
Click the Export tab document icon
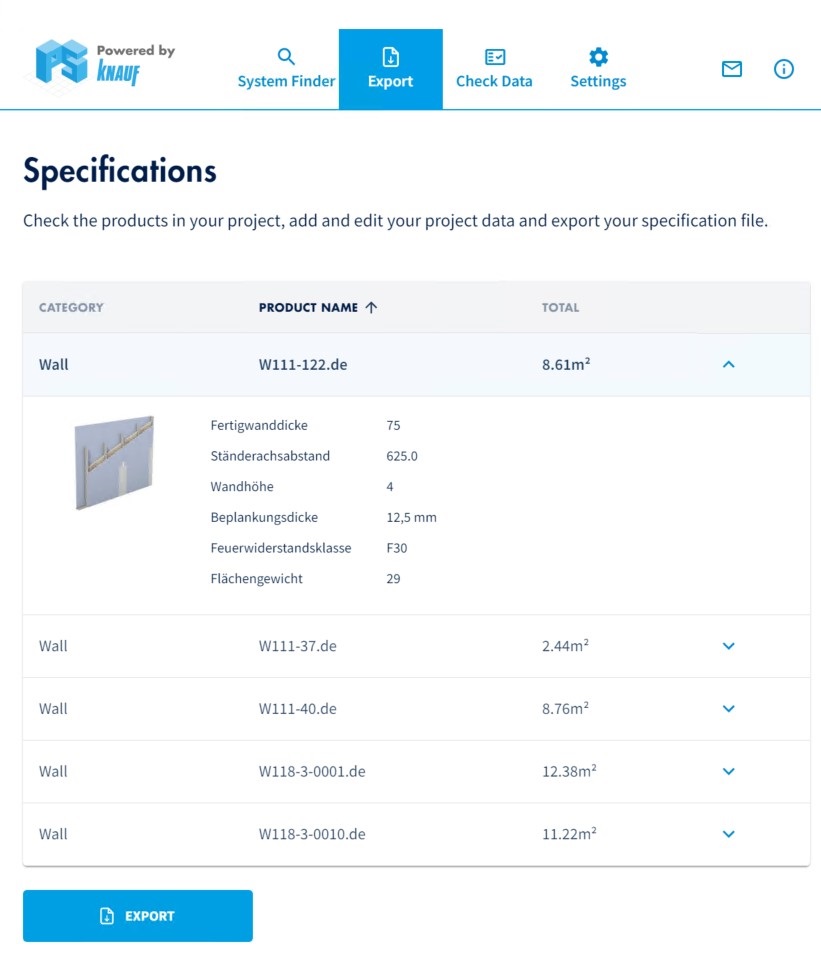[391, 57]
